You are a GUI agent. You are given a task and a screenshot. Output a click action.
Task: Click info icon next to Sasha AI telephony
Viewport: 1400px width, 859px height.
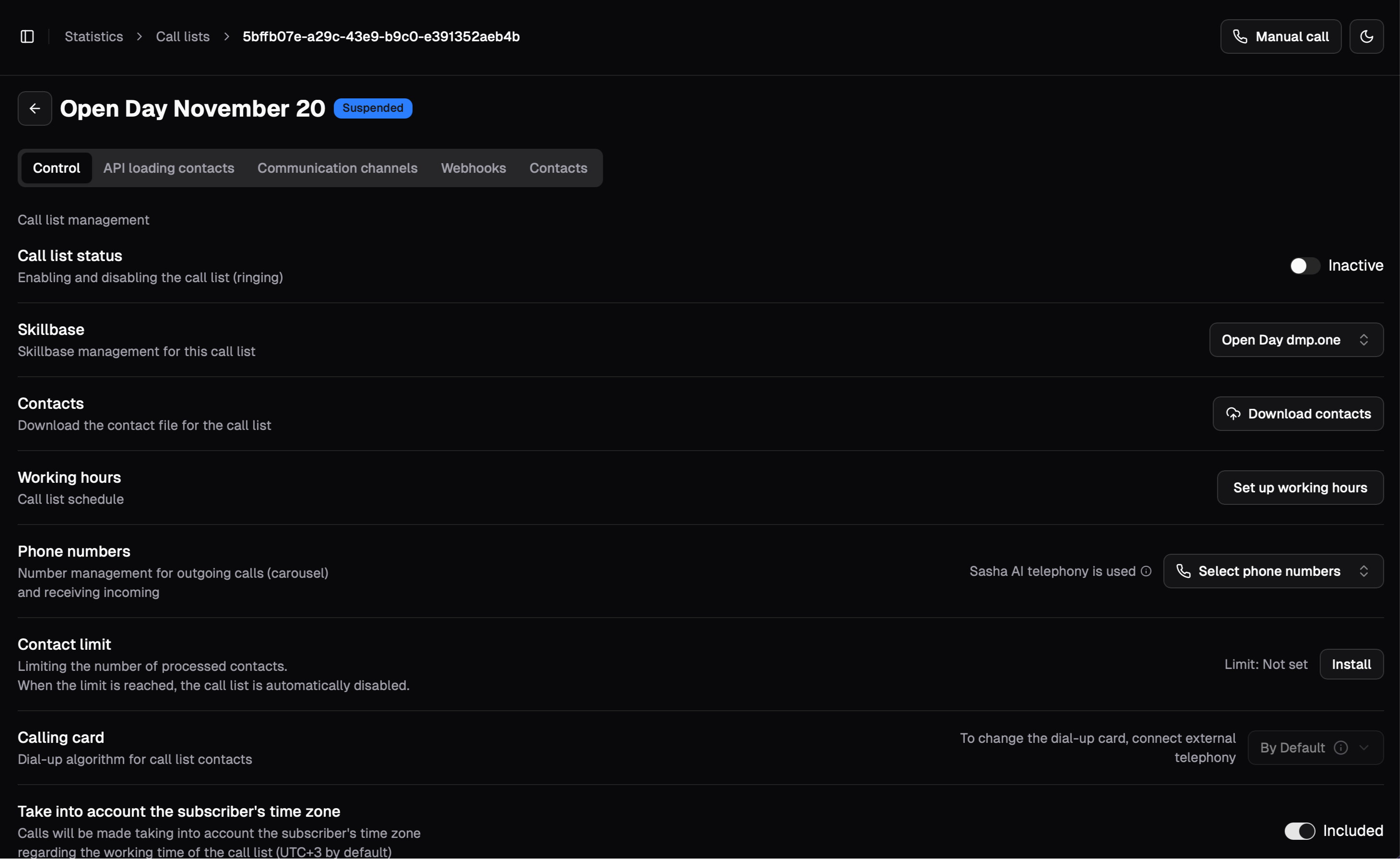(x=1147, y=571)
